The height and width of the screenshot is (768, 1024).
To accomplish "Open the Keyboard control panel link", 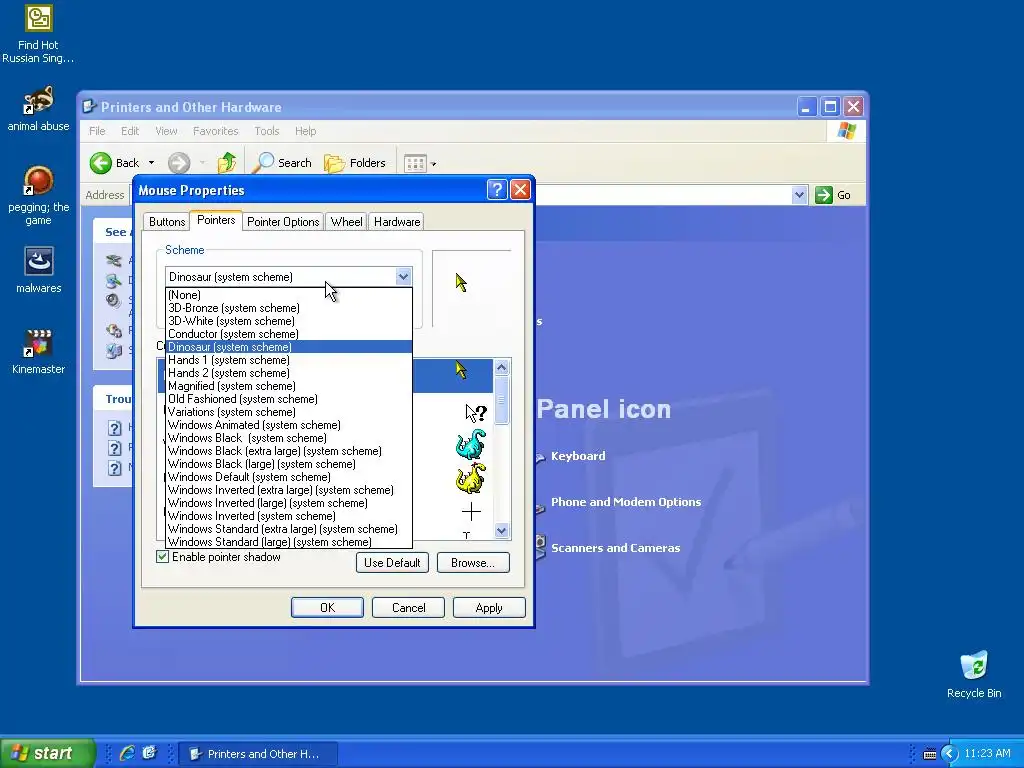I will tap(578, 456).
